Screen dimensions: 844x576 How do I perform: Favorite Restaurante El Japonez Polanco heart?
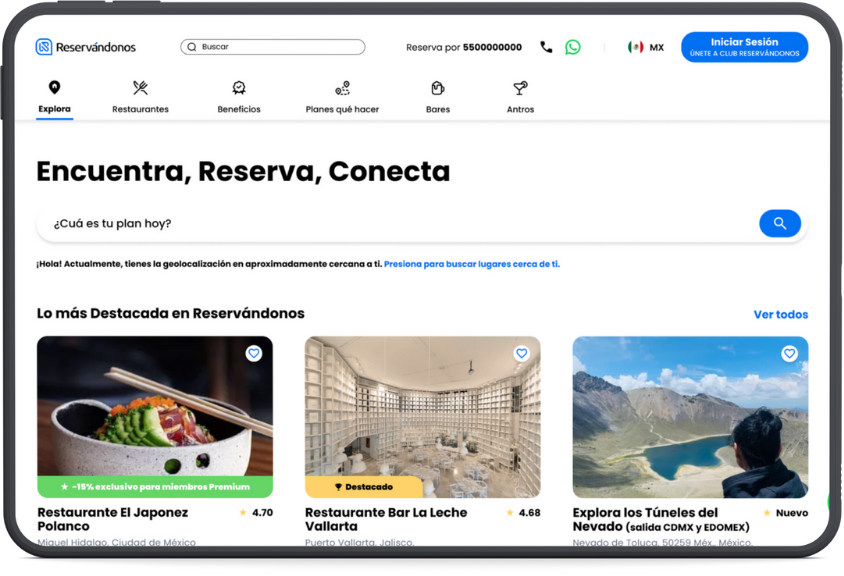(254, 353)
